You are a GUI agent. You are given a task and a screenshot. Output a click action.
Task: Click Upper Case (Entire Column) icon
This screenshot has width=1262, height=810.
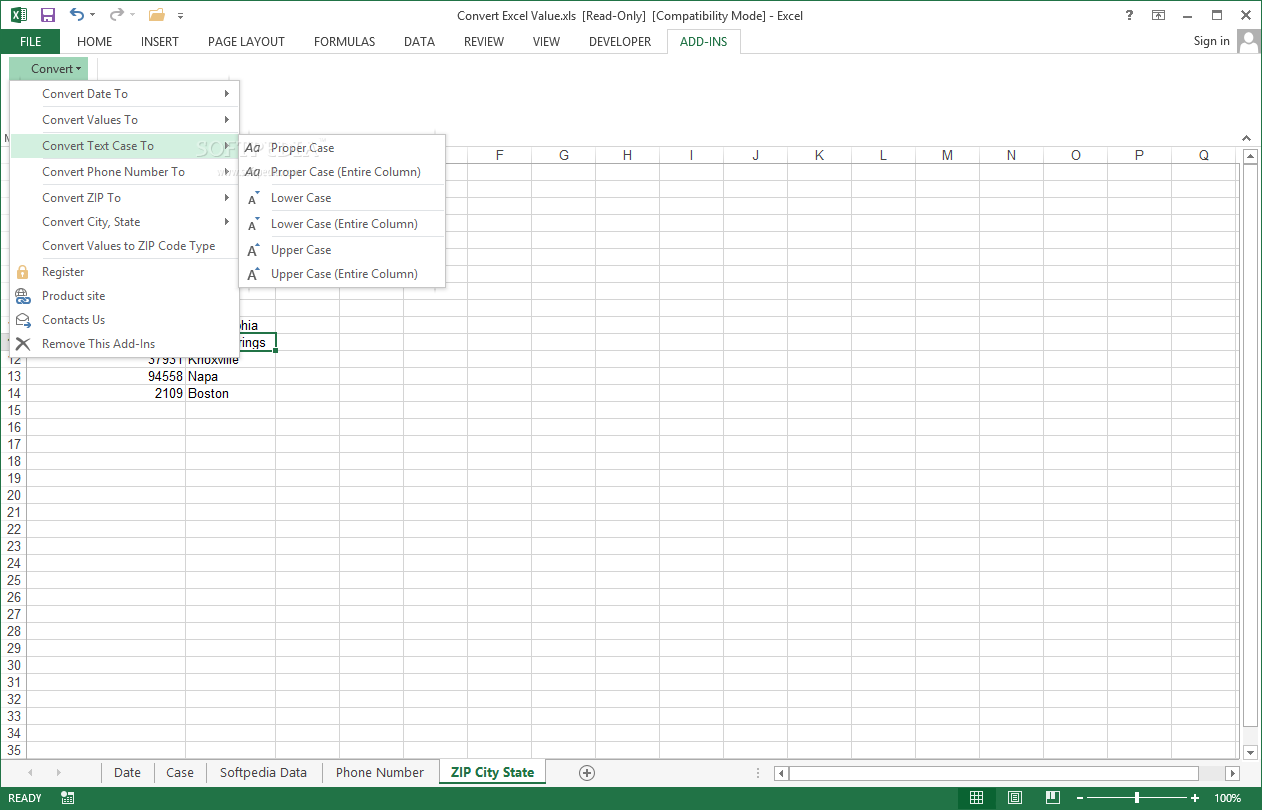pos(254,274)
